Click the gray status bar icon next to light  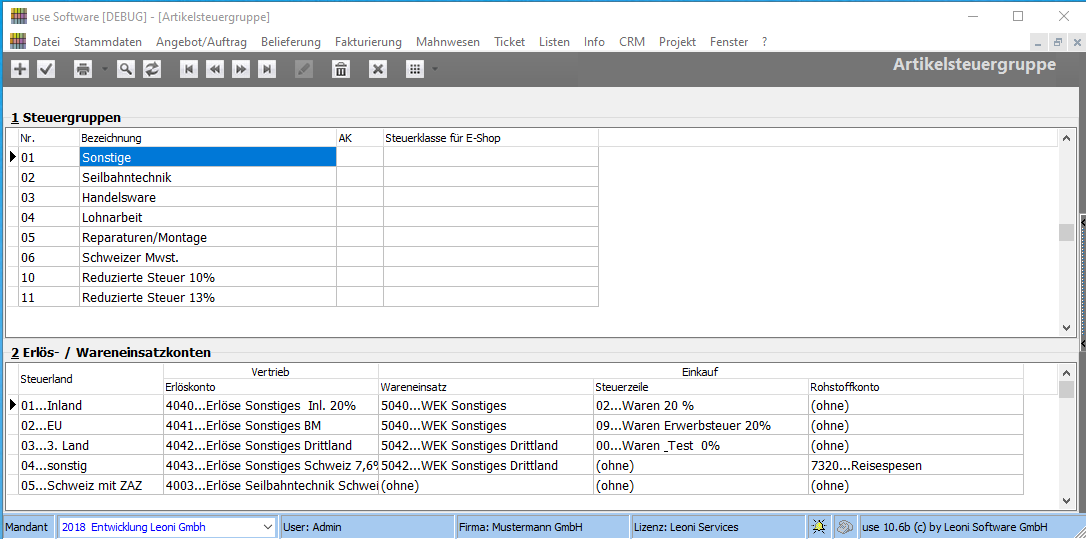coord(844,527)
